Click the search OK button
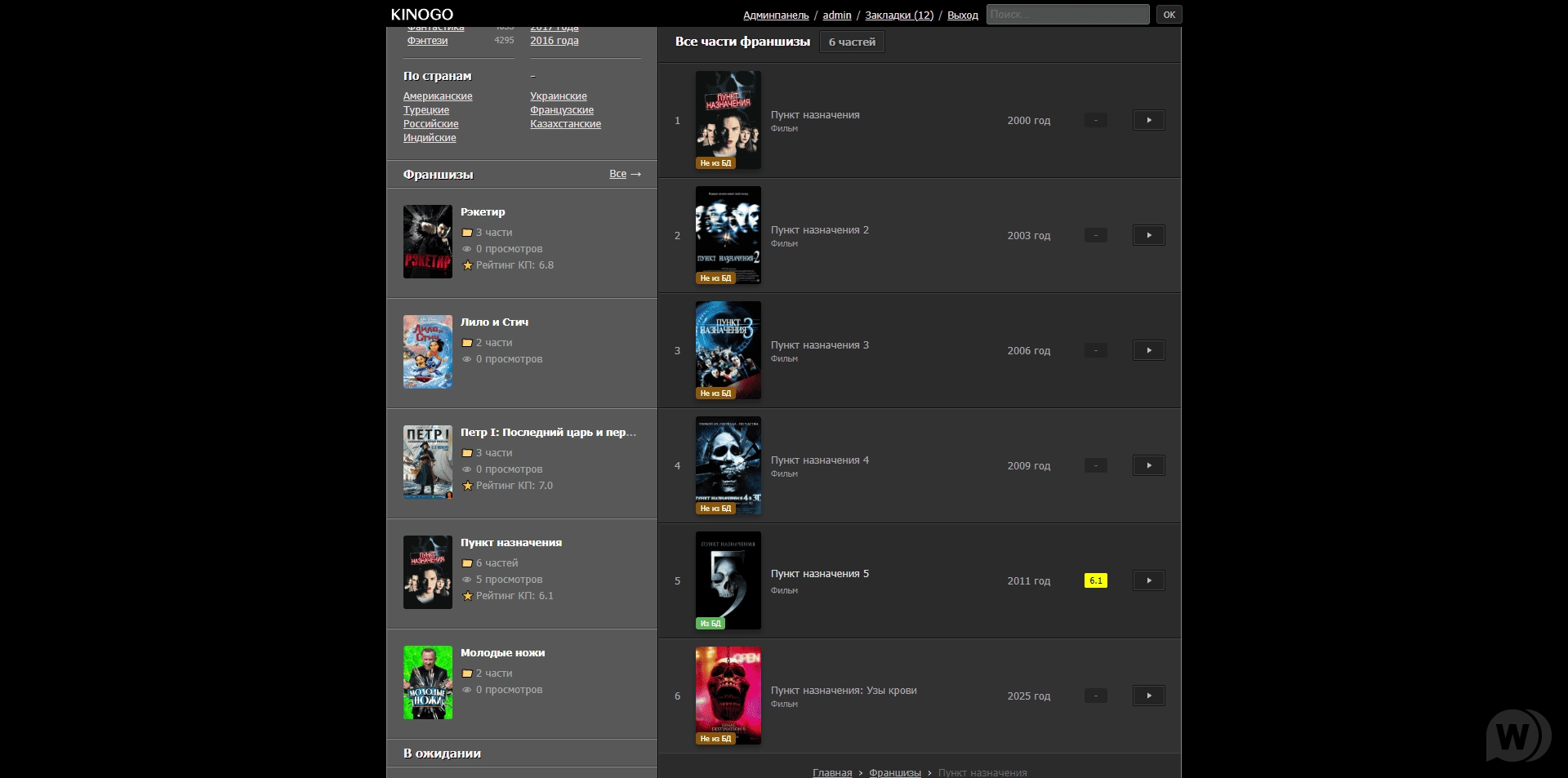 (1169, 15)
